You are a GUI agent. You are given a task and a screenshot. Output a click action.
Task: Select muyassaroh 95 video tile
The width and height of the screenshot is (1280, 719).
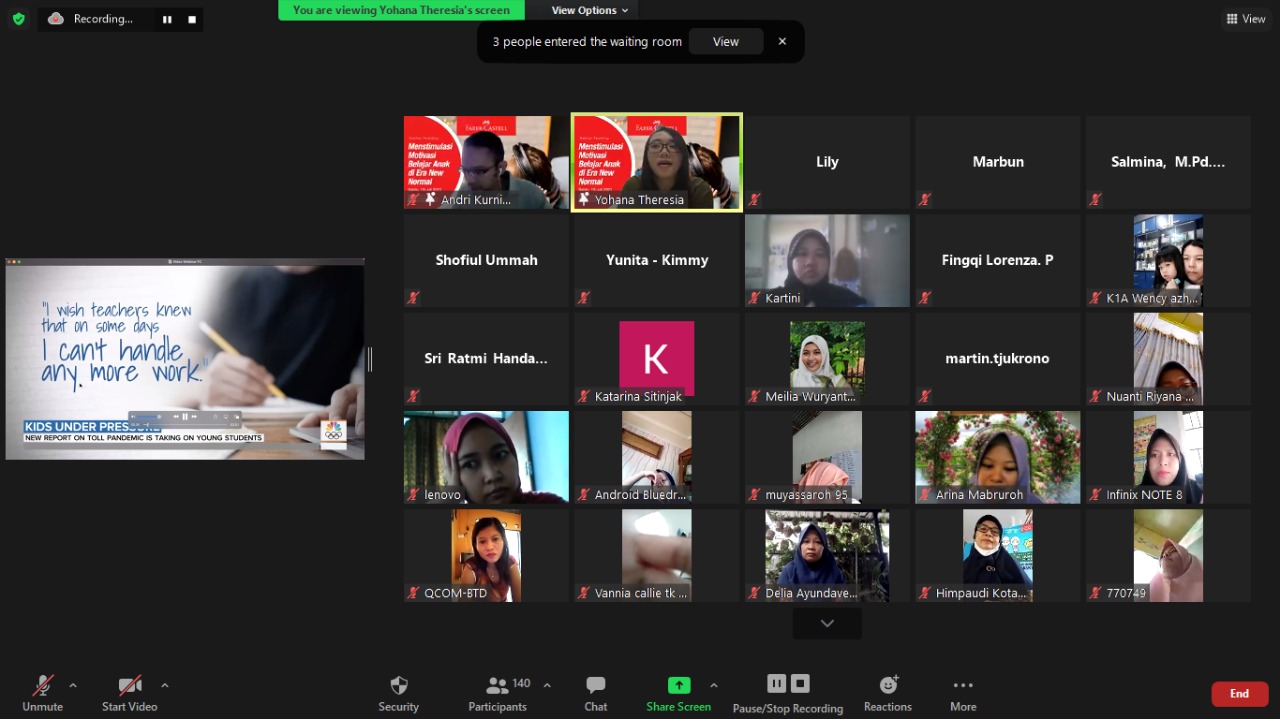pos(827,457)
